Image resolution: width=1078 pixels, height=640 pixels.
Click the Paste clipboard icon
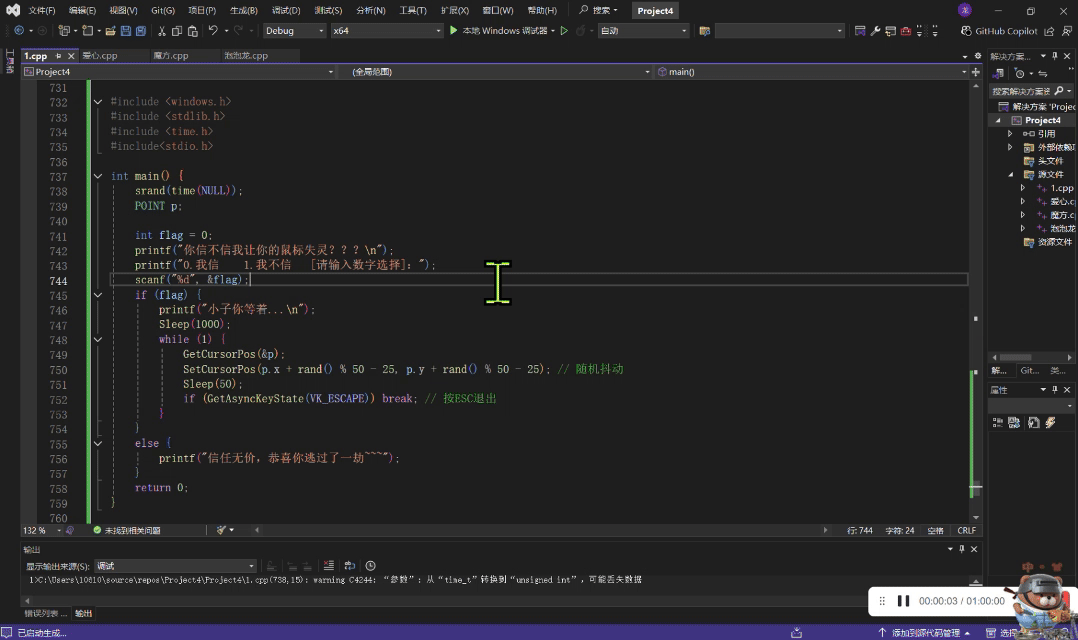click(192, 31)
